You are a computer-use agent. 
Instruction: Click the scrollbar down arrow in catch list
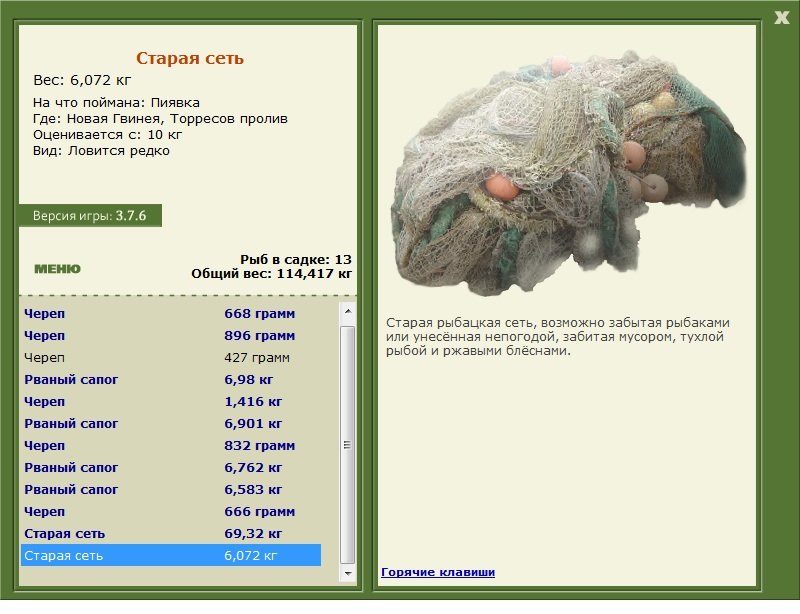[x=348, y=574]
